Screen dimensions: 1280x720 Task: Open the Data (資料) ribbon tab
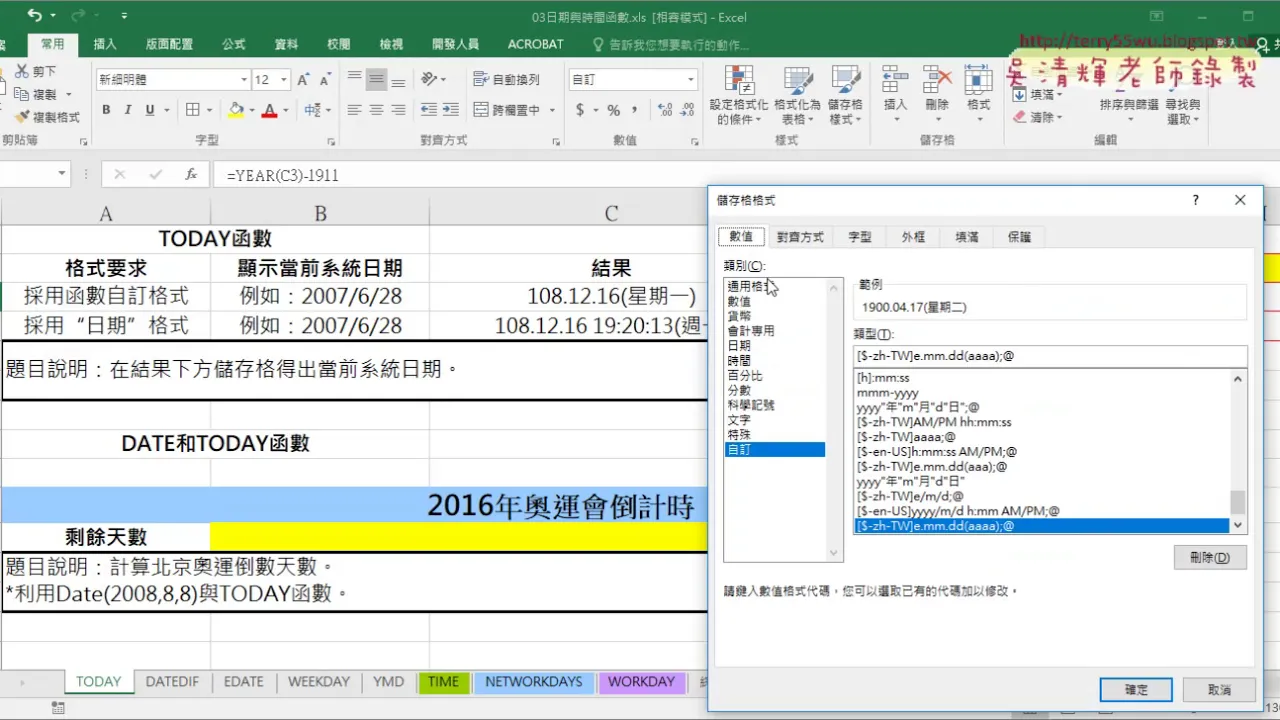click(x=286, y=44)
